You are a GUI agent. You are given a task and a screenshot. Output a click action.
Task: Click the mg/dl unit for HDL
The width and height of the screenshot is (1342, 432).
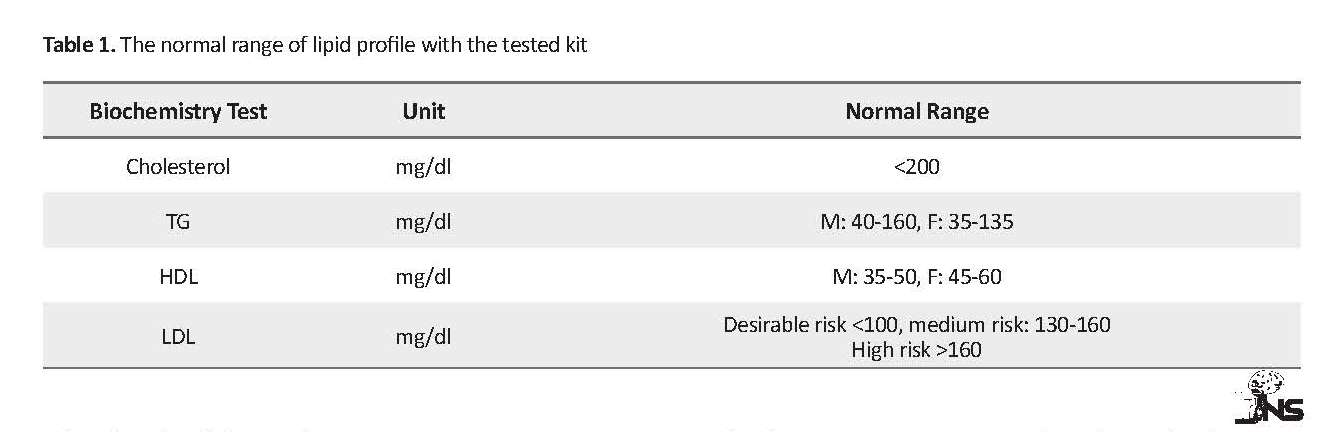coord(424,277)
